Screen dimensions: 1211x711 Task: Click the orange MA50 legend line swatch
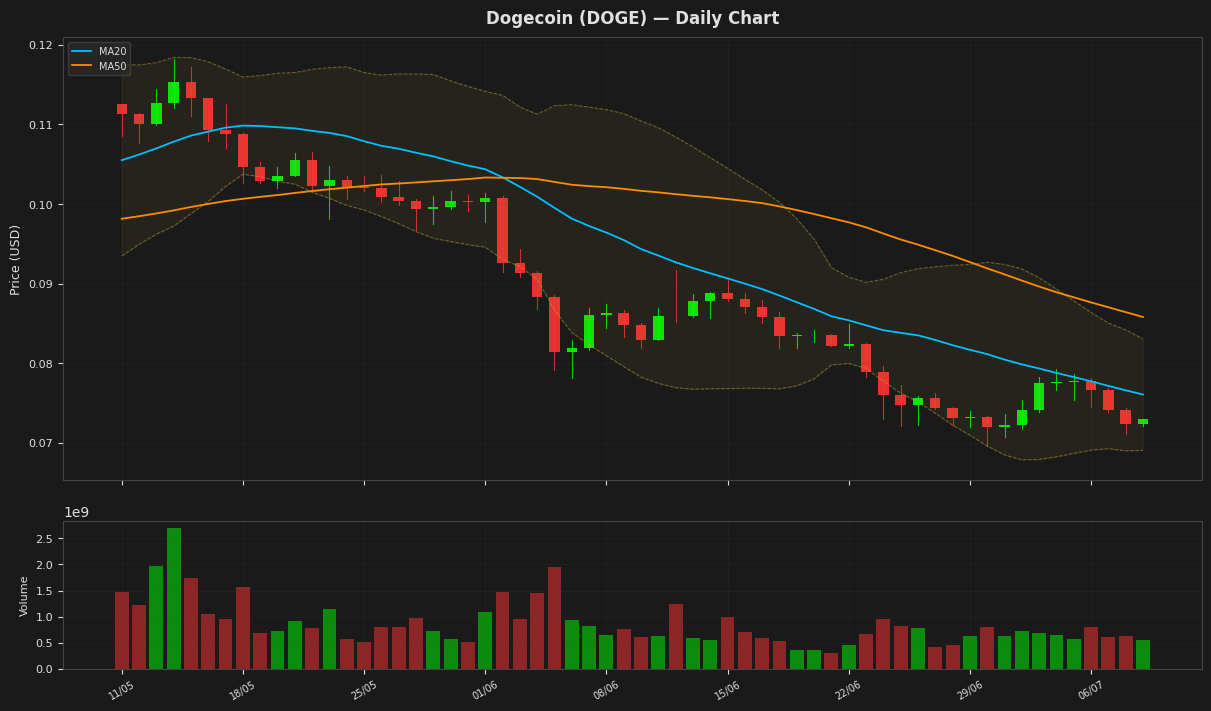pos(82,66)
